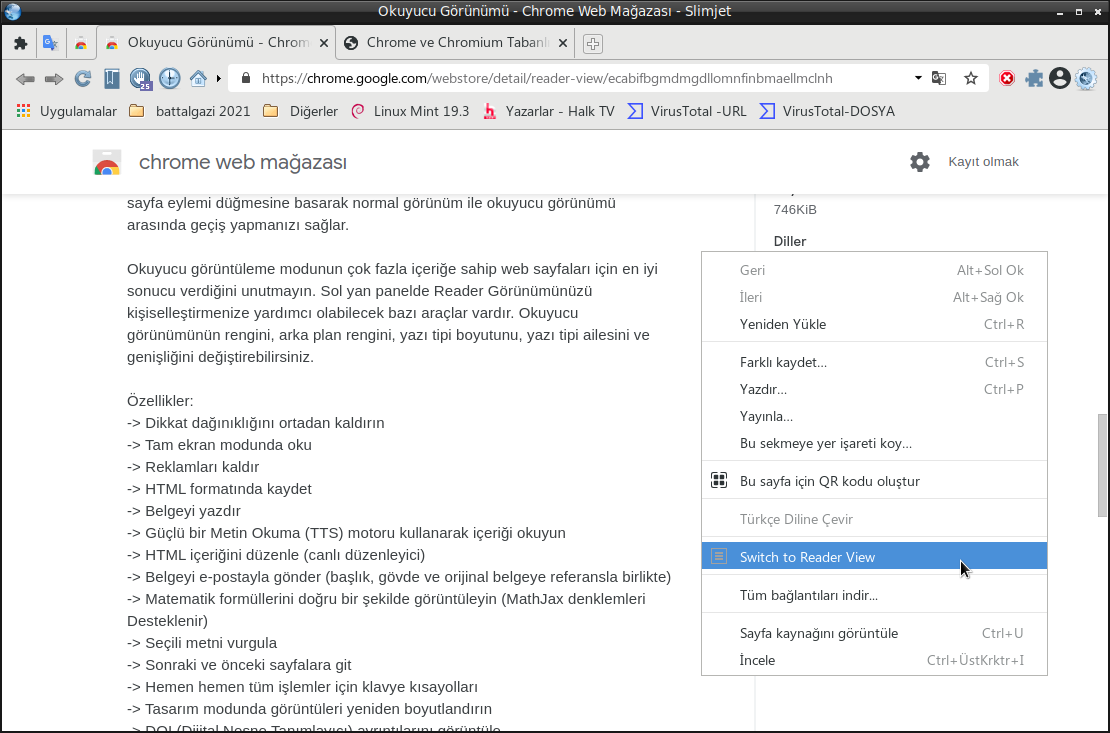
Task: Open the VirusTotal-DOSYA bookmark
Action: pyautogui.click(x=827, y=111)
